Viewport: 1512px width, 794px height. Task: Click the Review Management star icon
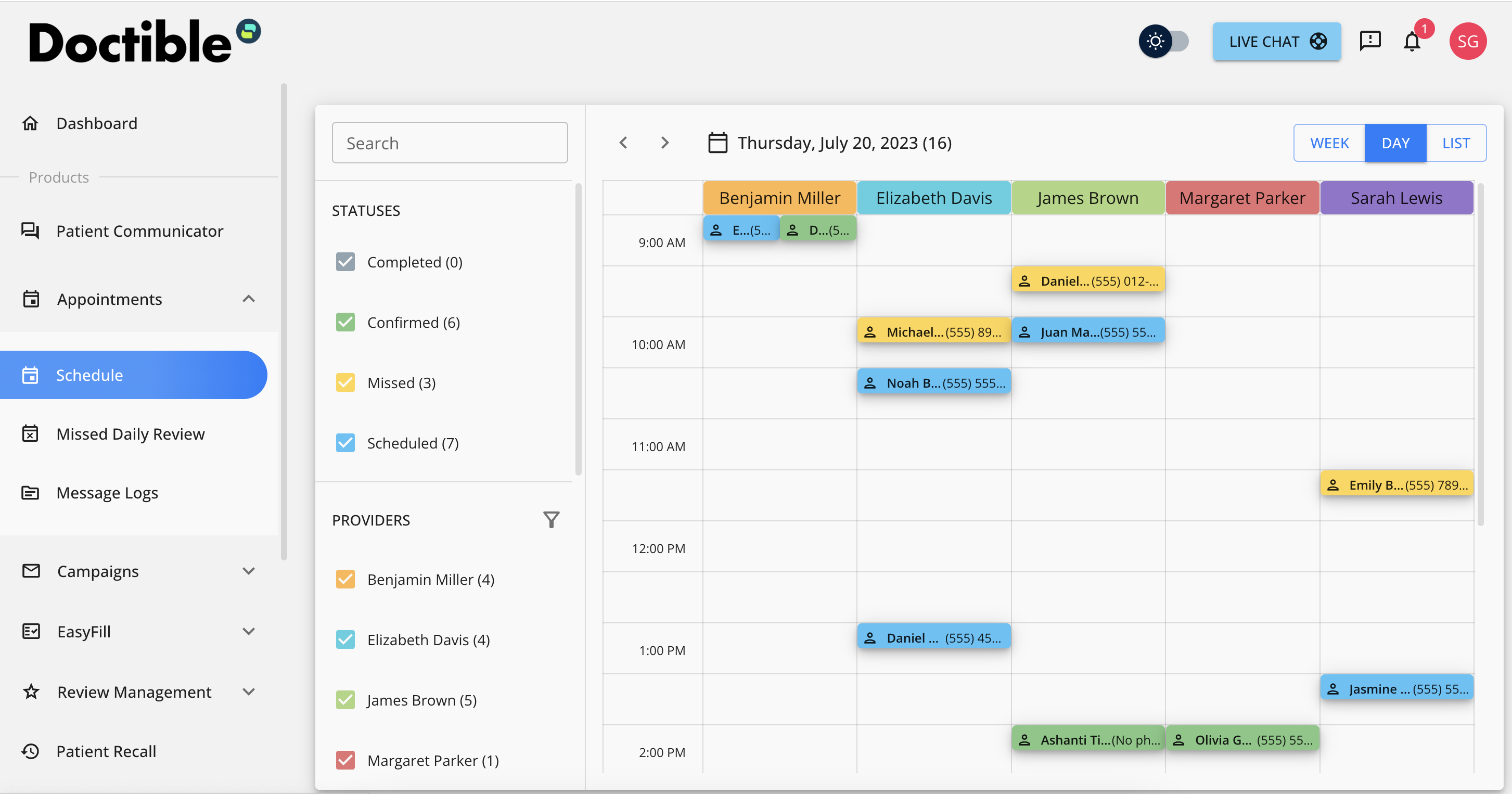31,692
